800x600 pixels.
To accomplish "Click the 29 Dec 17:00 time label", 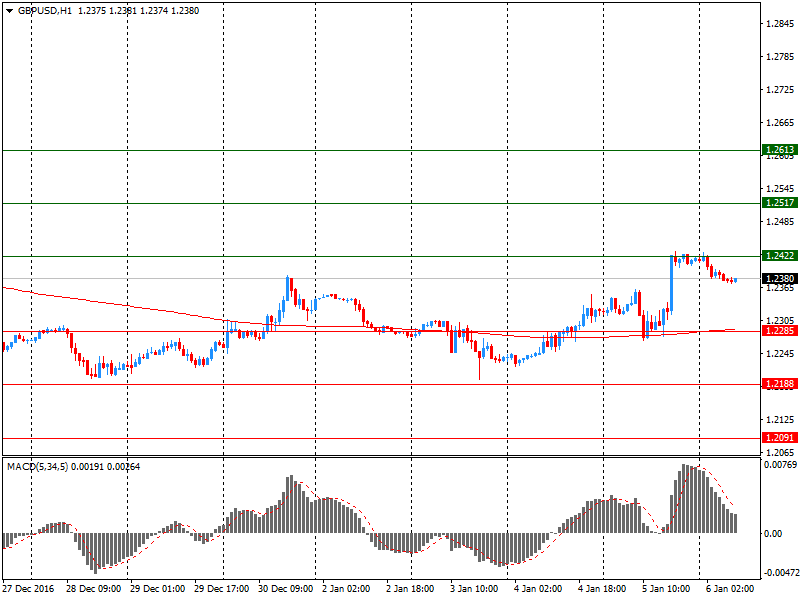I will pos(222,589).
